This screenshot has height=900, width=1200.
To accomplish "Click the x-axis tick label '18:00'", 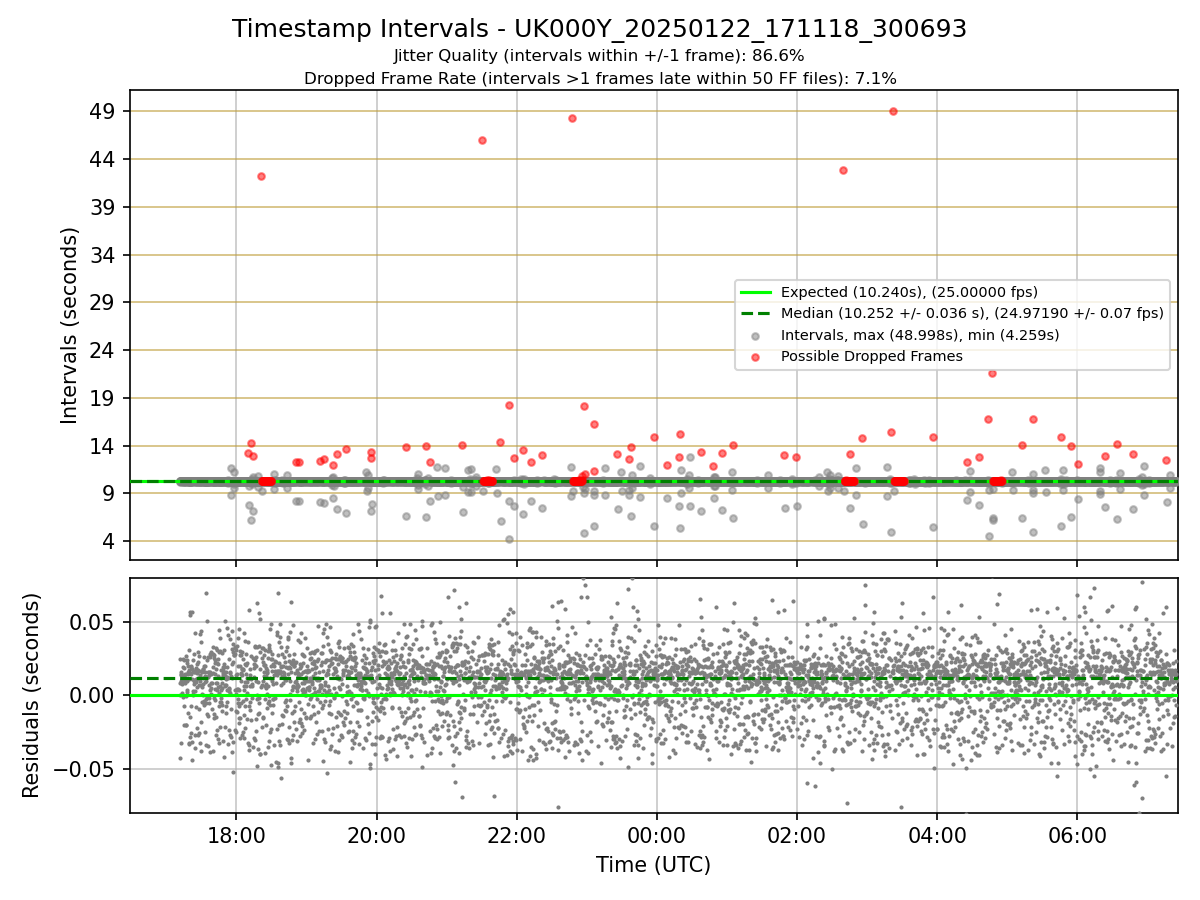I will (236, 835).
